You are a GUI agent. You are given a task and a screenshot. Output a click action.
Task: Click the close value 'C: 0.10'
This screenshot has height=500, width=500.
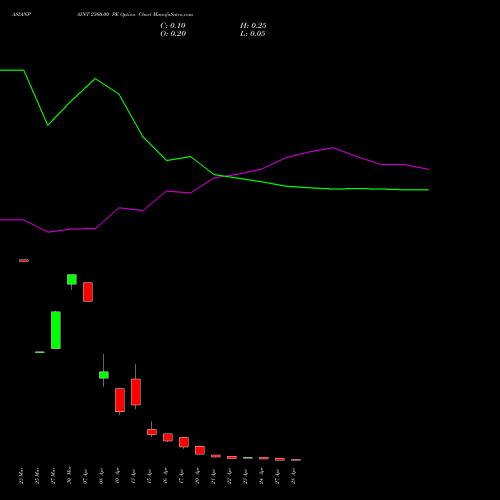coord(173,26)
